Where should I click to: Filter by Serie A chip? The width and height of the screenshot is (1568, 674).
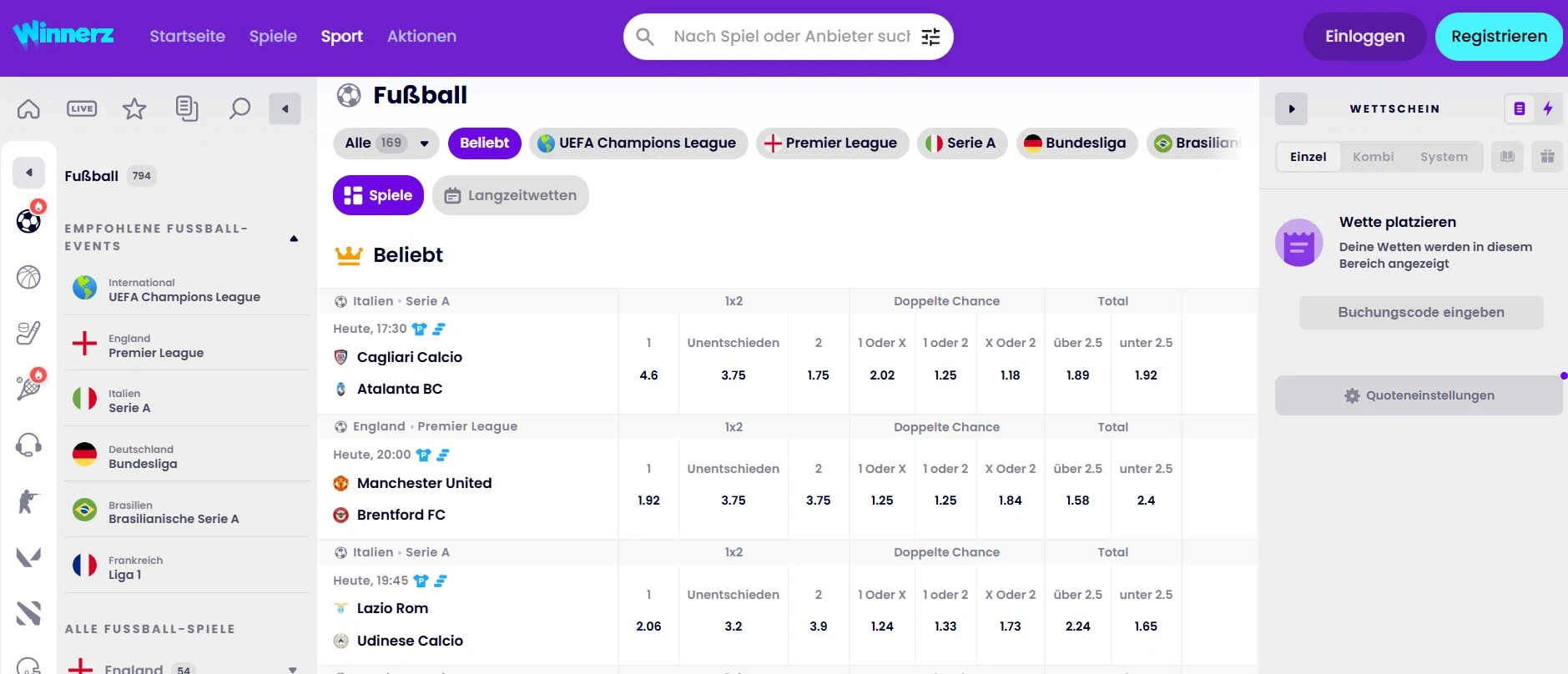[x=962, y=143]
